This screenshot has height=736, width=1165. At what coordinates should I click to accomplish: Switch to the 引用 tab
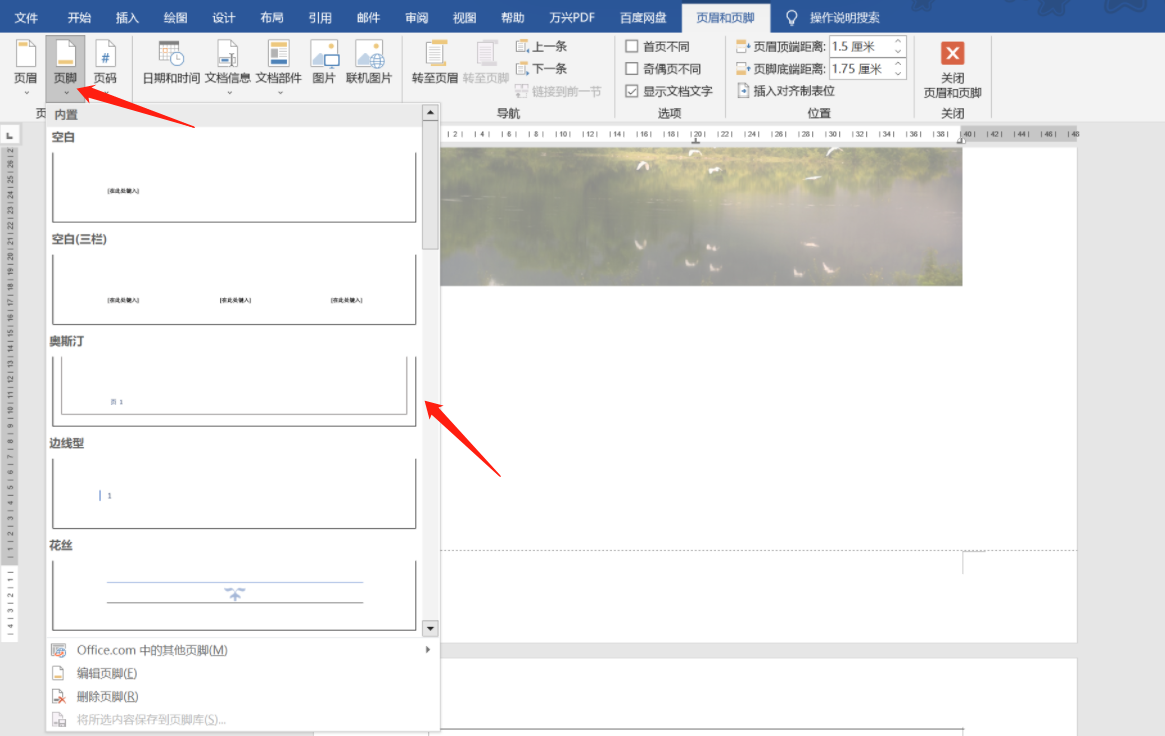(320, 17)
